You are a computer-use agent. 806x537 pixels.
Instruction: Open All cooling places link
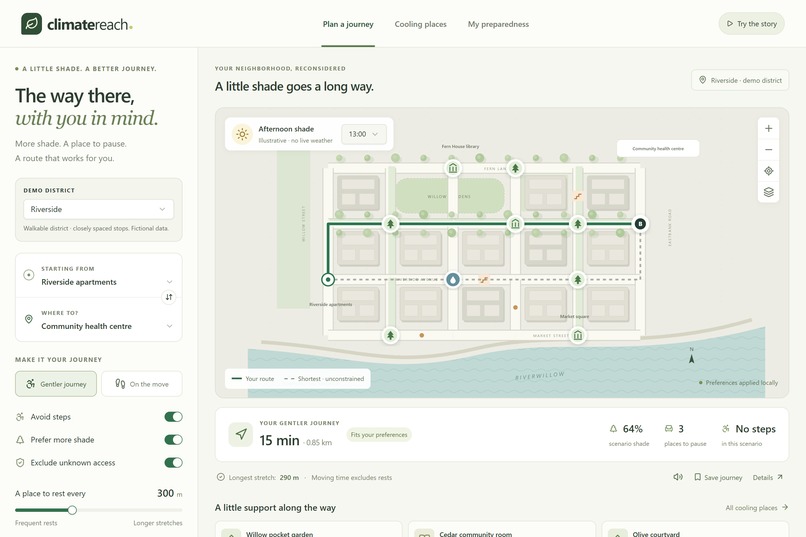[x=757, y=508]
